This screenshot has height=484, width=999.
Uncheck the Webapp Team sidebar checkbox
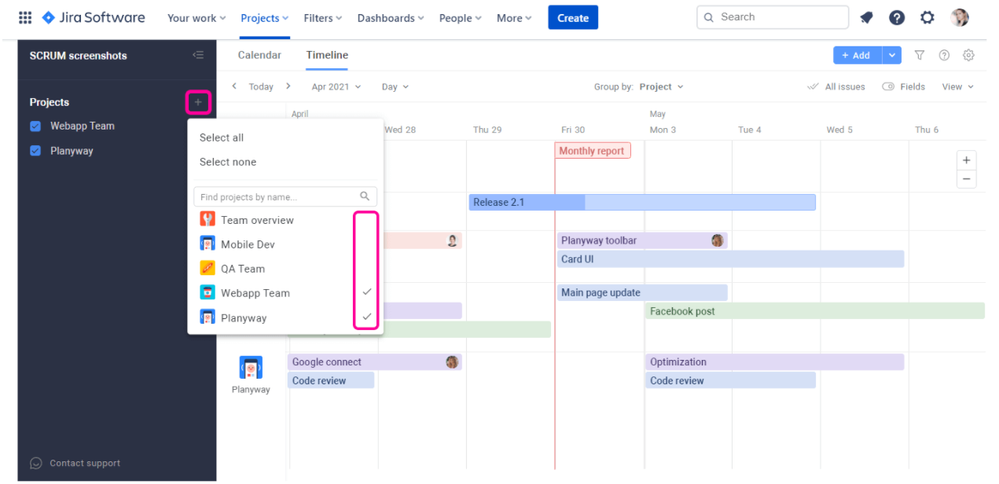click(36, 126)
